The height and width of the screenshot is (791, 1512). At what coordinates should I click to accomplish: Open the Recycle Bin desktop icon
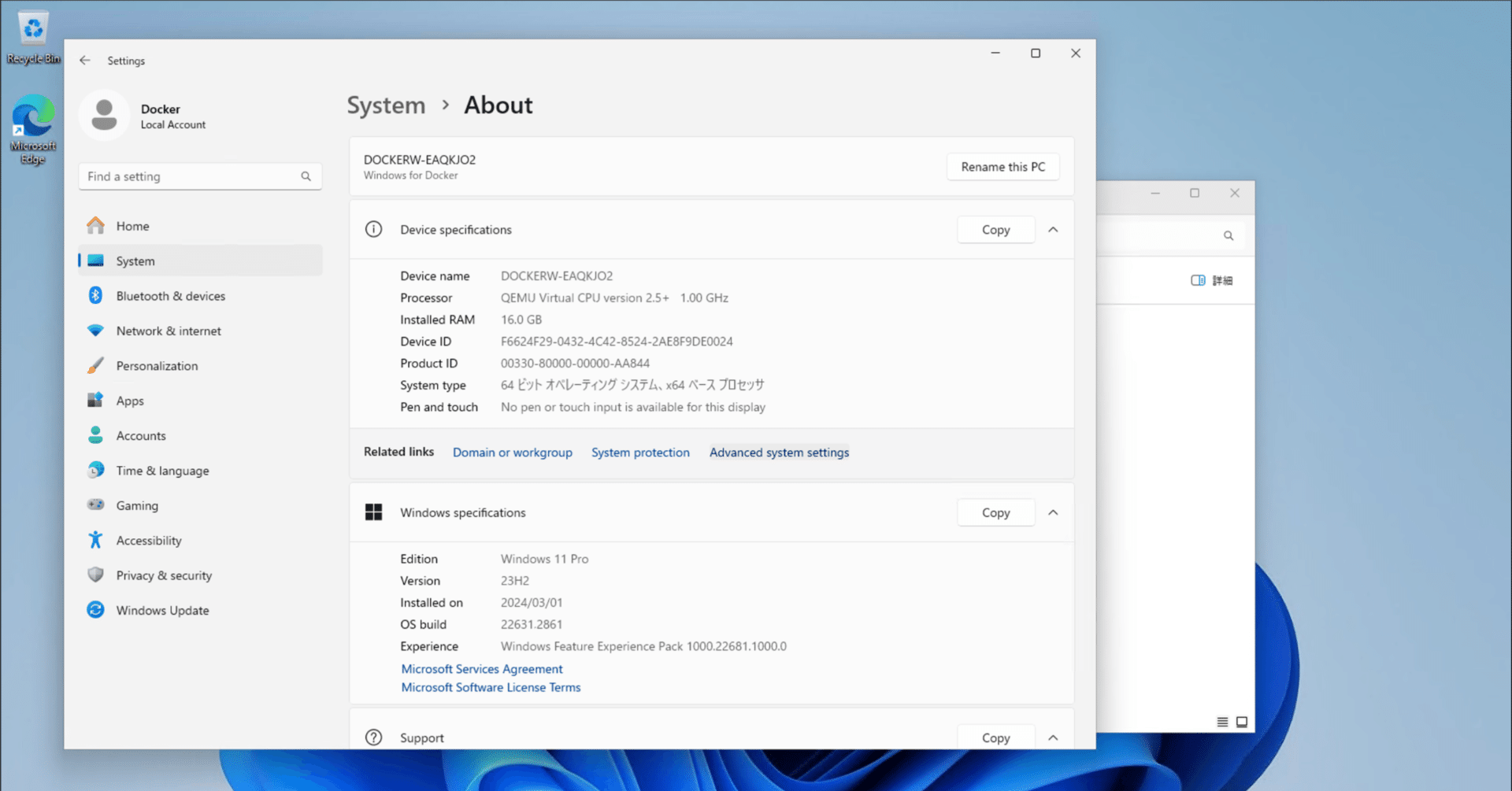[x=32, y=37]
